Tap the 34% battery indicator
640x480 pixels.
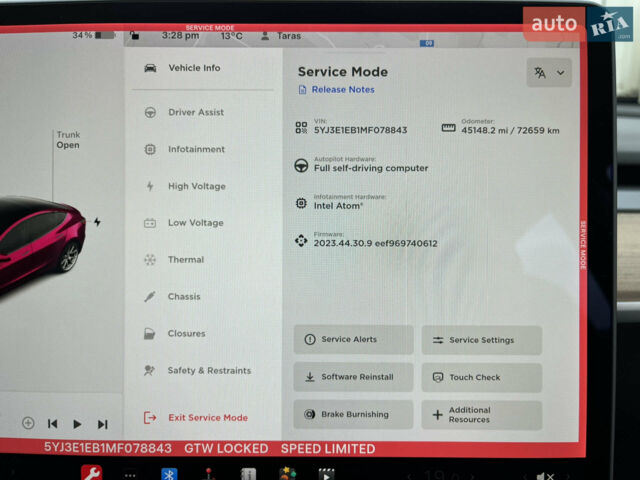[x=93, y=35]
